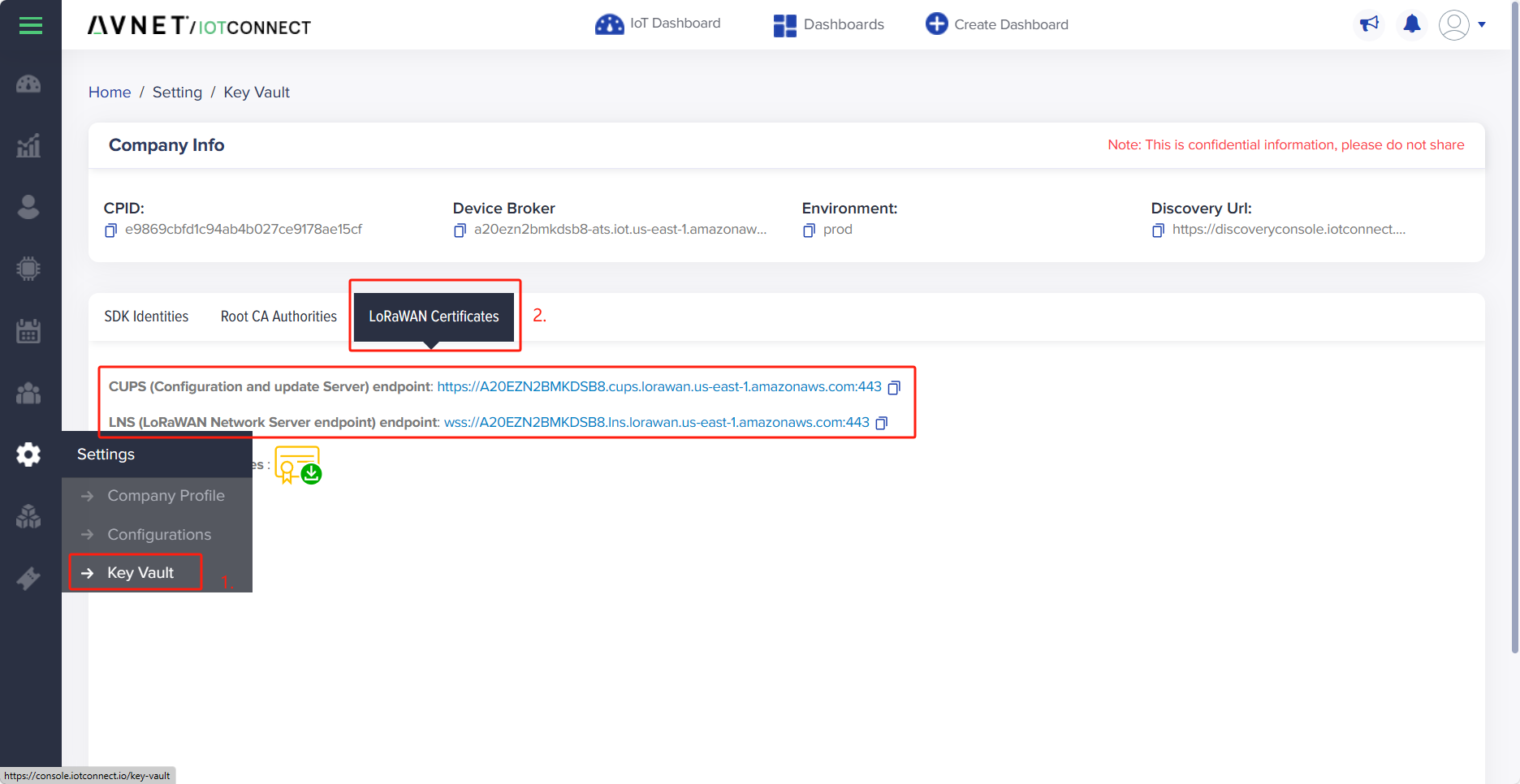Click the Create Dashboard button
This screenshot has width=1520, height=784.
[997, 24]
